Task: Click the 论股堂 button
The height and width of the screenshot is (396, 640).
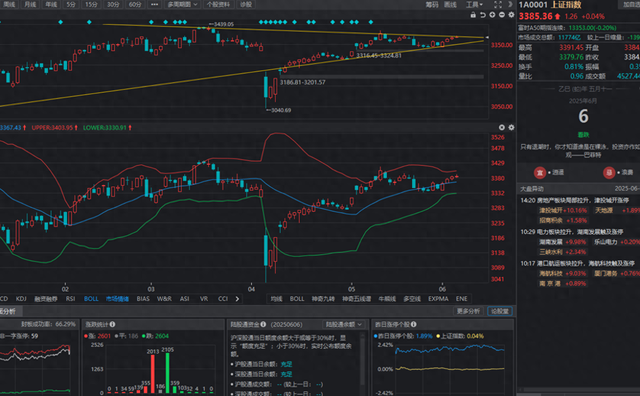Action: tap(500, 311)
